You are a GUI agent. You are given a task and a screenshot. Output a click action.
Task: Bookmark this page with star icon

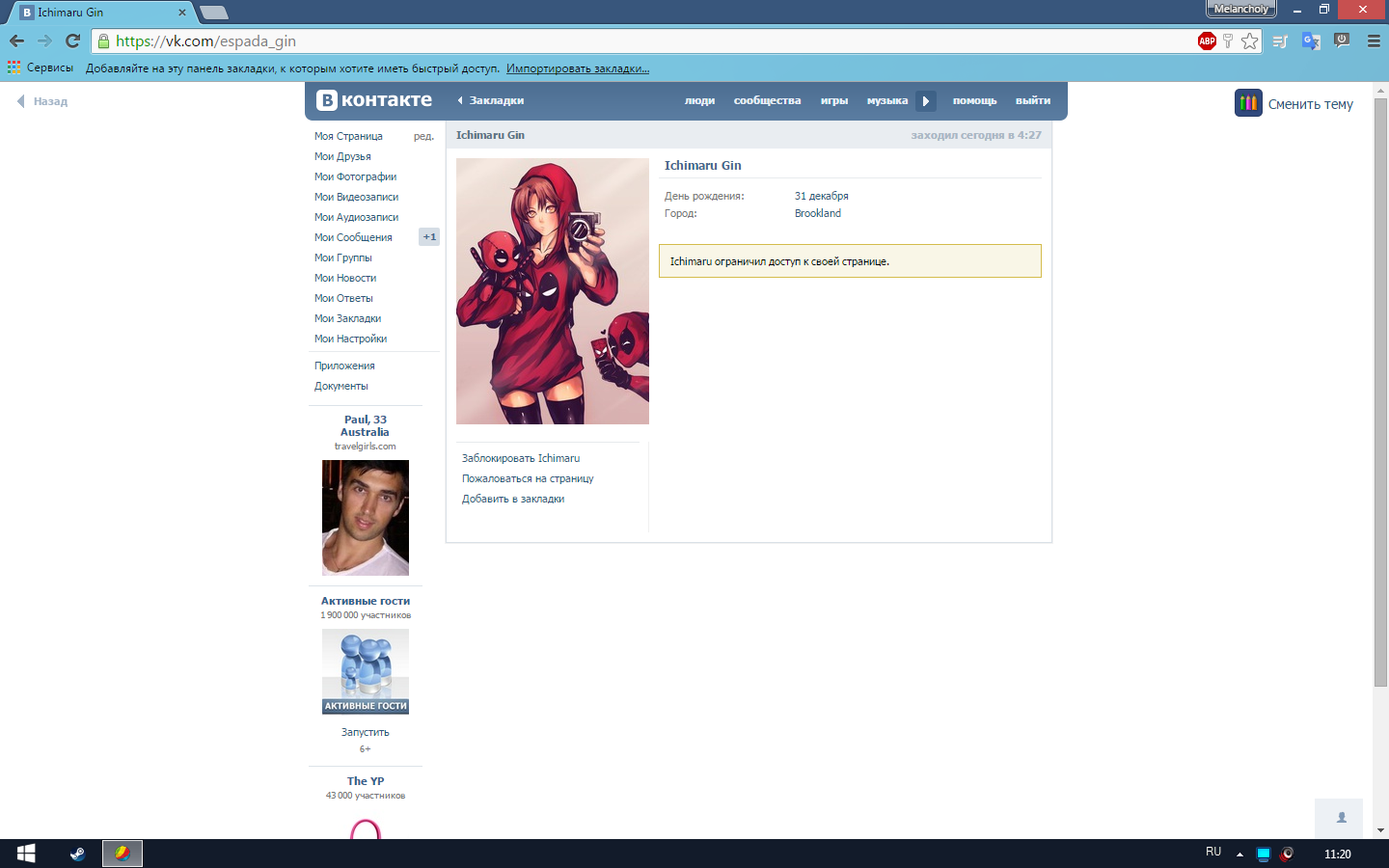coord(1249,41)
